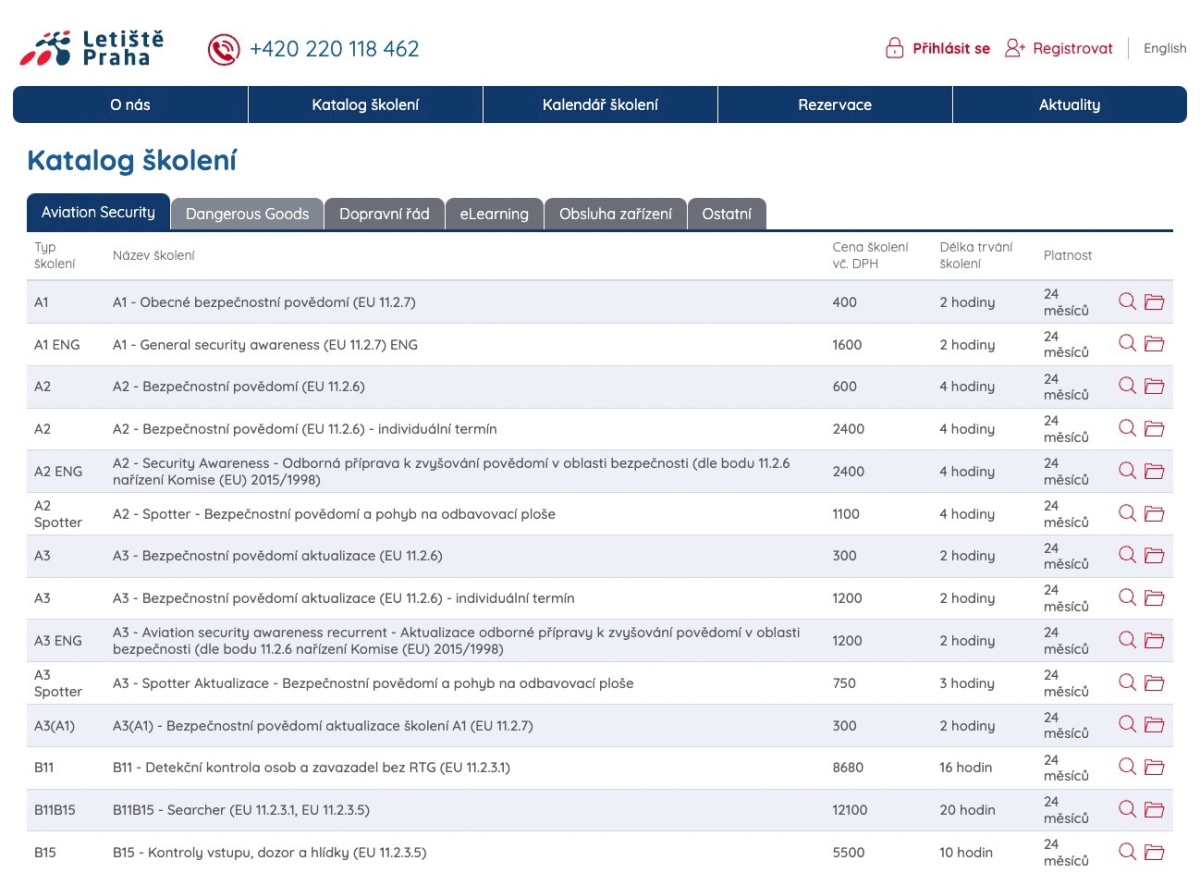Switch to the eLearning tab
The height and width of the screenshot is (873, 1200).
(494, 214)
